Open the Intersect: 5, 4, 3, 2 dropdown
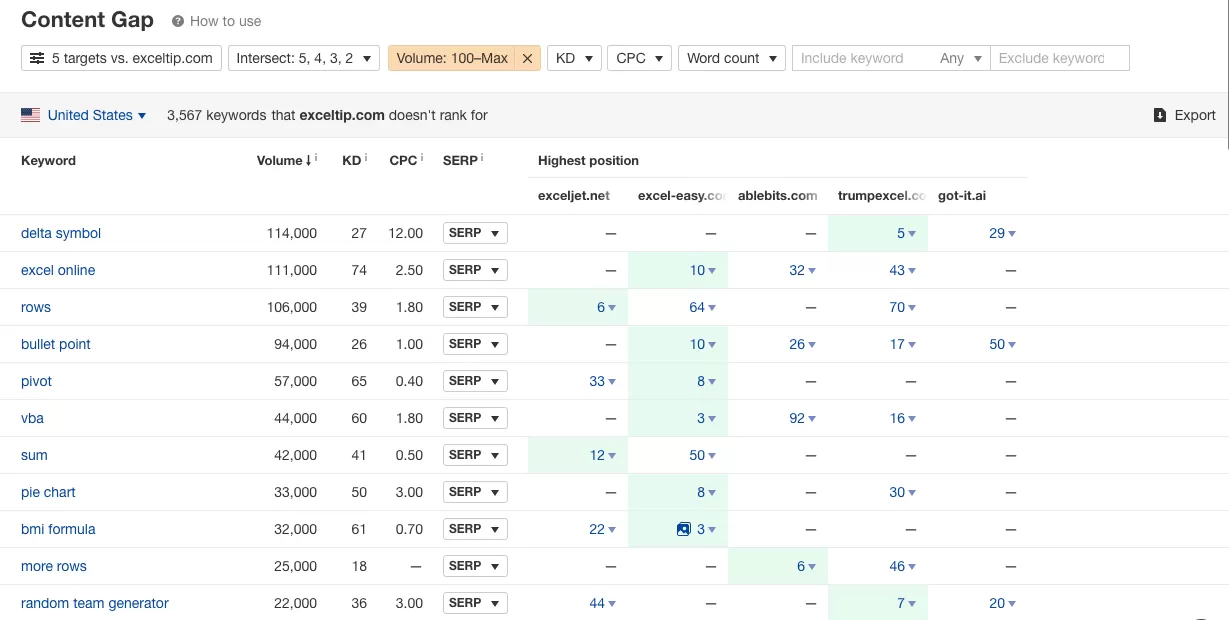The image size is (1229, 620). (x=304, y=58)
